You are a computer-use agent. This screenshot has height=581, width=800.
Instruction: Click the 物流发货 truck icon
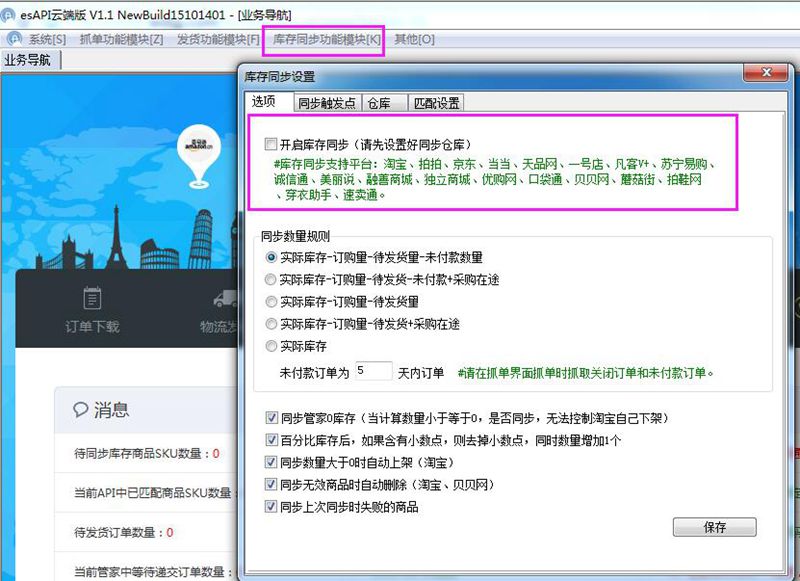coord(226,299)
